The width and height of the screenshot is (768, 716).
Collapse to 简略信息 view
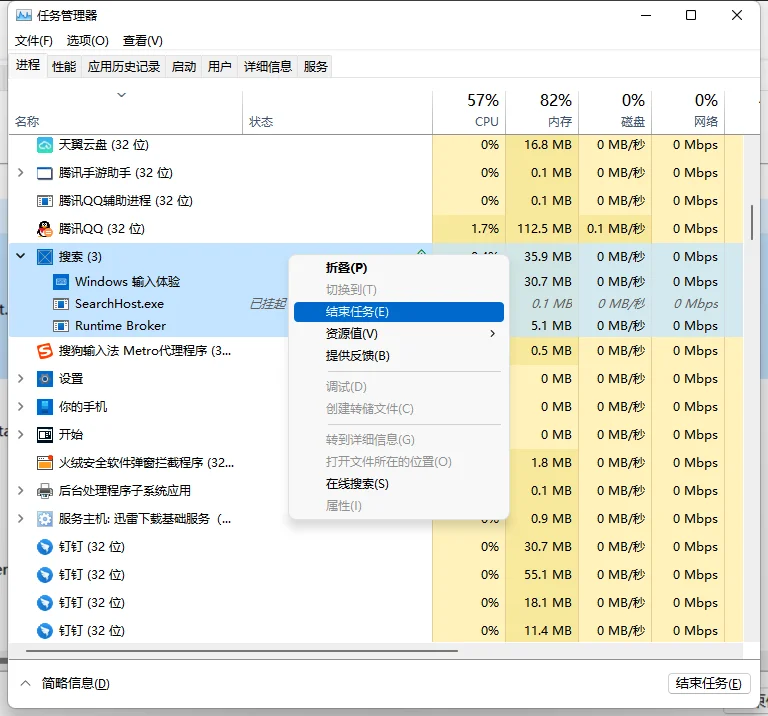[65, 683]
